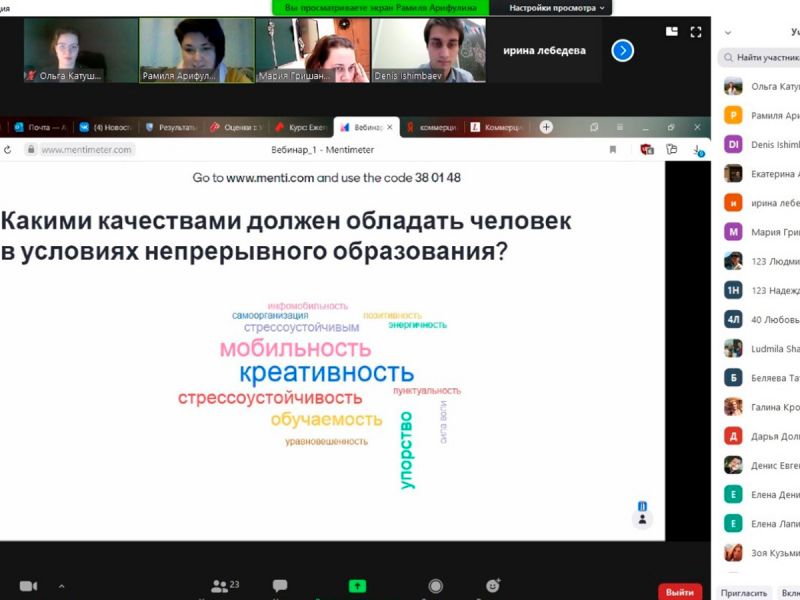This screenshot has height=600, width=800.
Task: Open the chat bubble icon
Action: click(x=280, y=586)
